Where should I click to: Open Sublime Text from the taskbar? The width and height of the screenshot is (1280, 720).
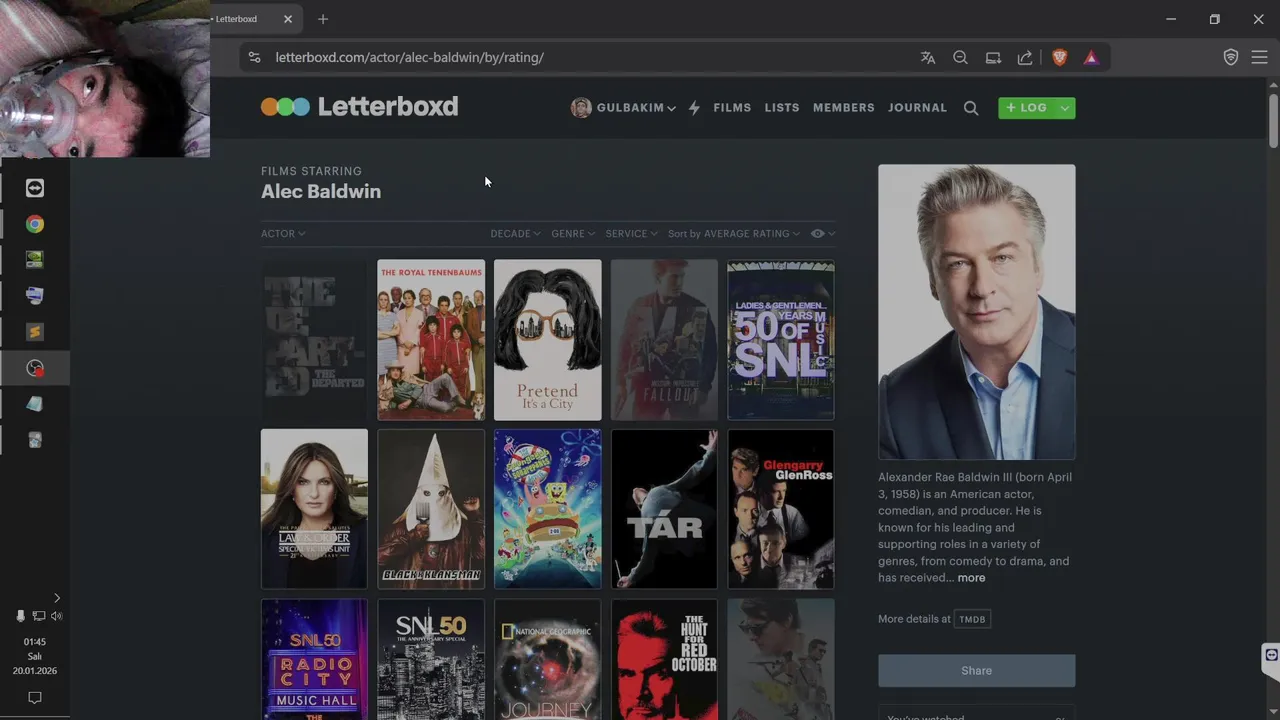coord(35,332)
